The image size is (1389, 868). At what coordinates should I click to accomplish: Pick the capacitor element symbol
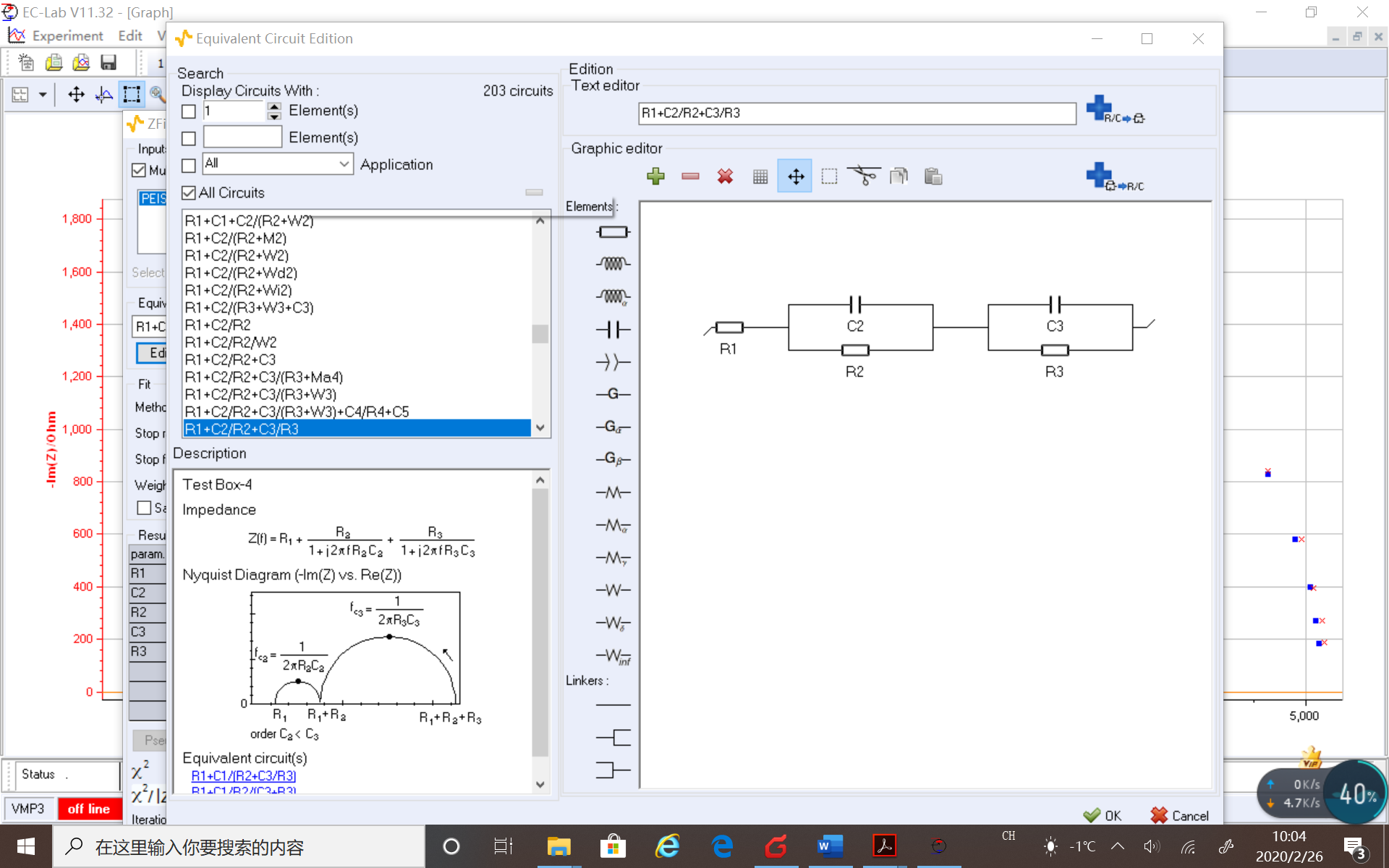[613, 330]
